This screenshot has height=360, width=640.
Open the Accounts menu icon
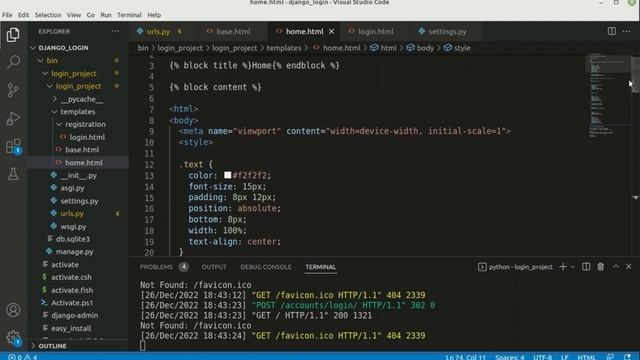point(13,310)
